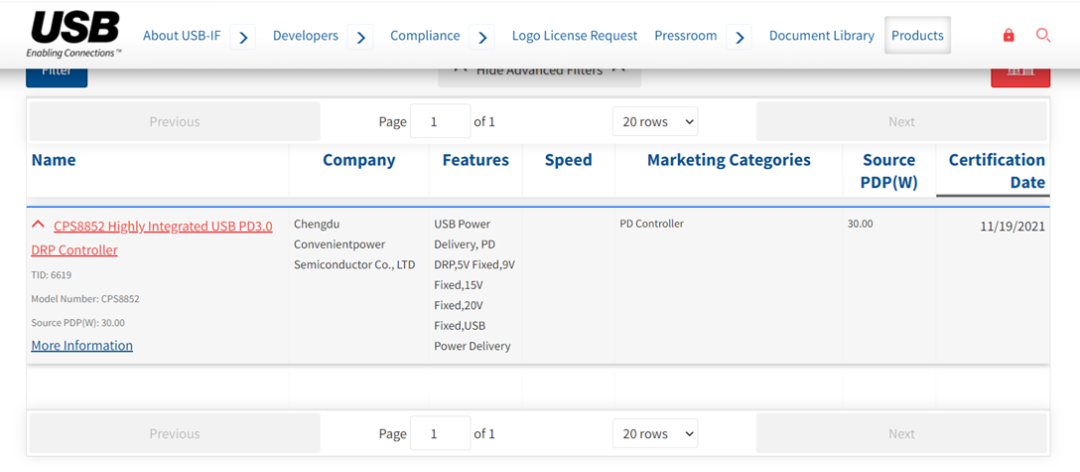Click the top Next page button
This screenshot has width=1080, height=472.
tap(901, 121)
